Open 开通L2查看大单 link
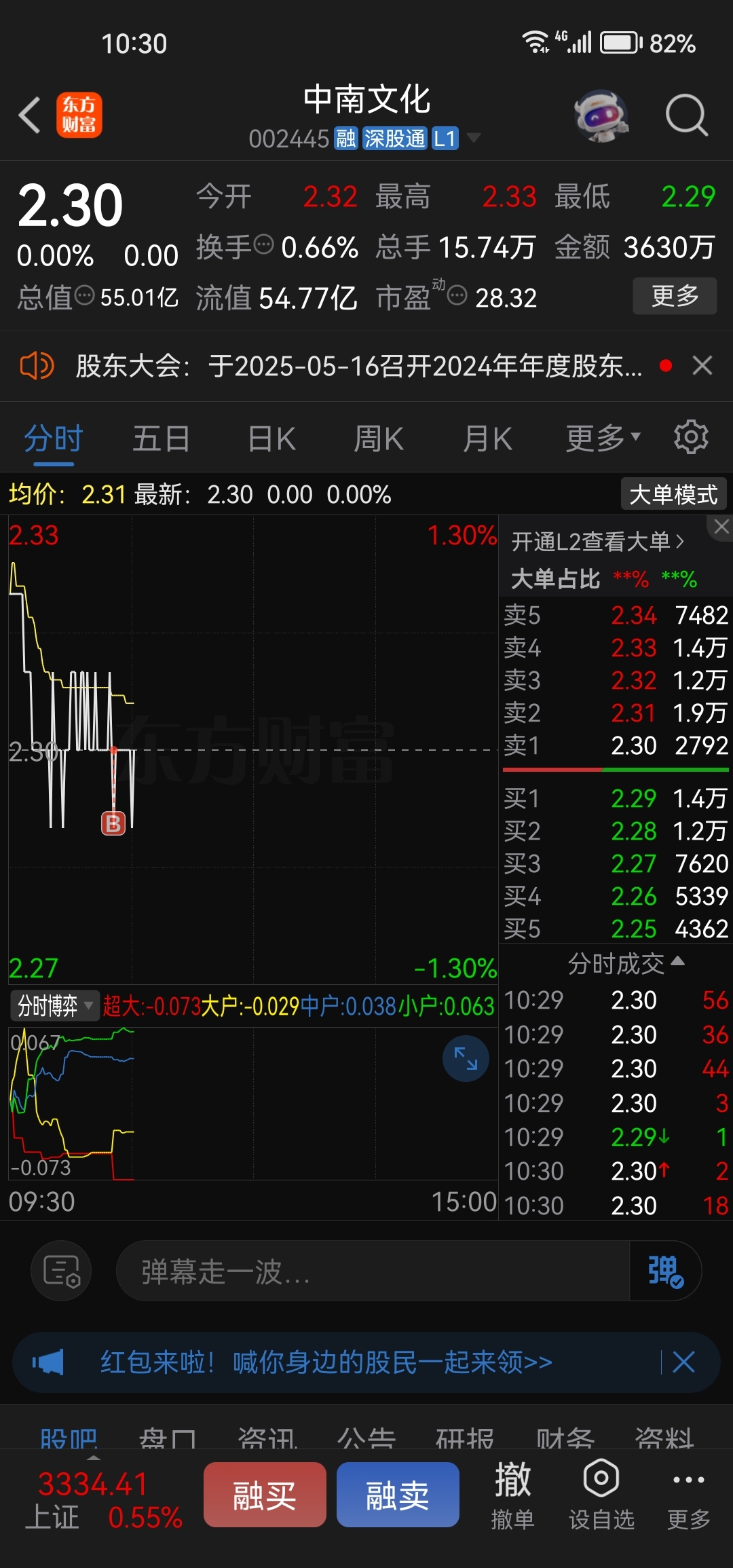 [x=597, y=542]
